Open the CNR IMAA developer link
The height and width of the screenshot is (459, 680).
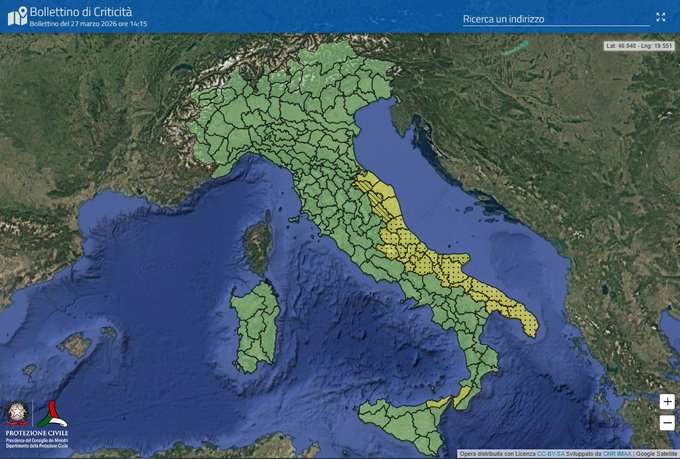tap(618, 453)
